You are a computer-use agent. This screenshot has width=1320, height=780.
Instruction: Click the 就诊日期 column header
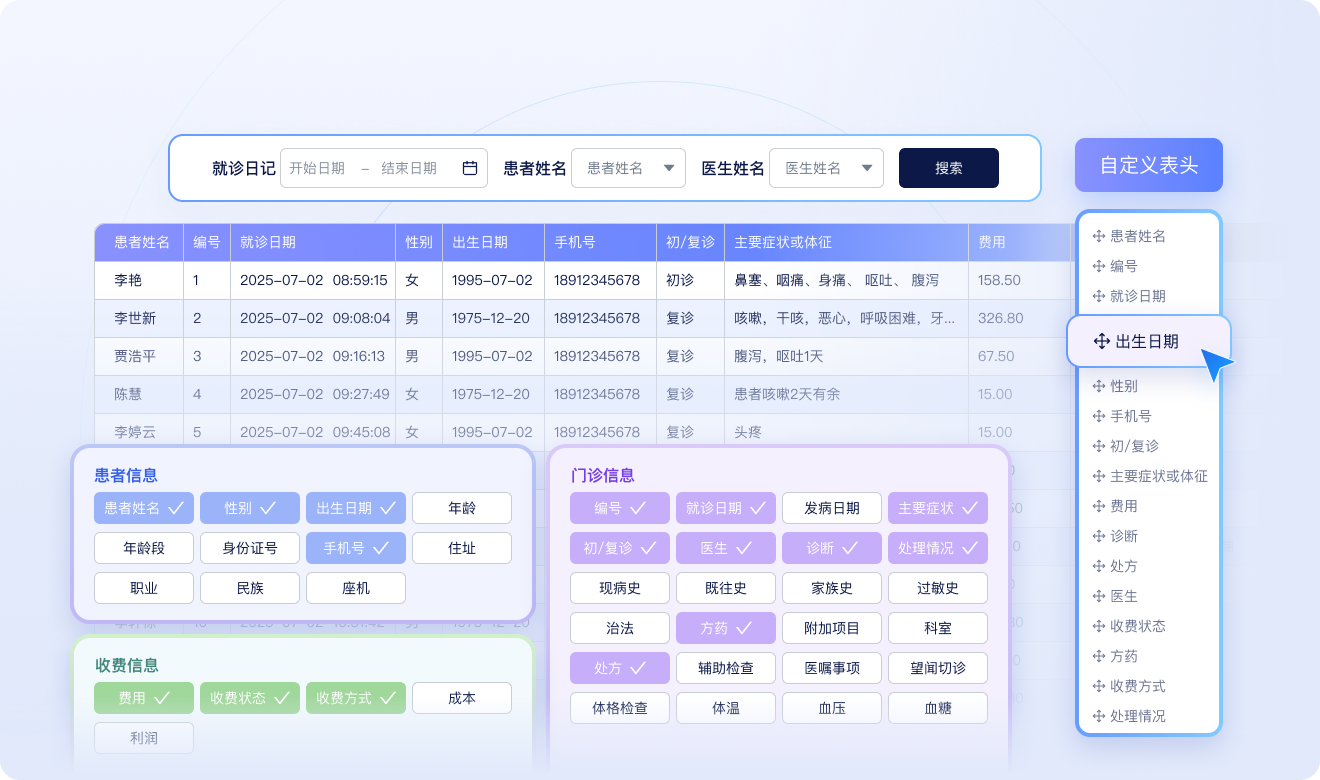click(x=268, y=242)
